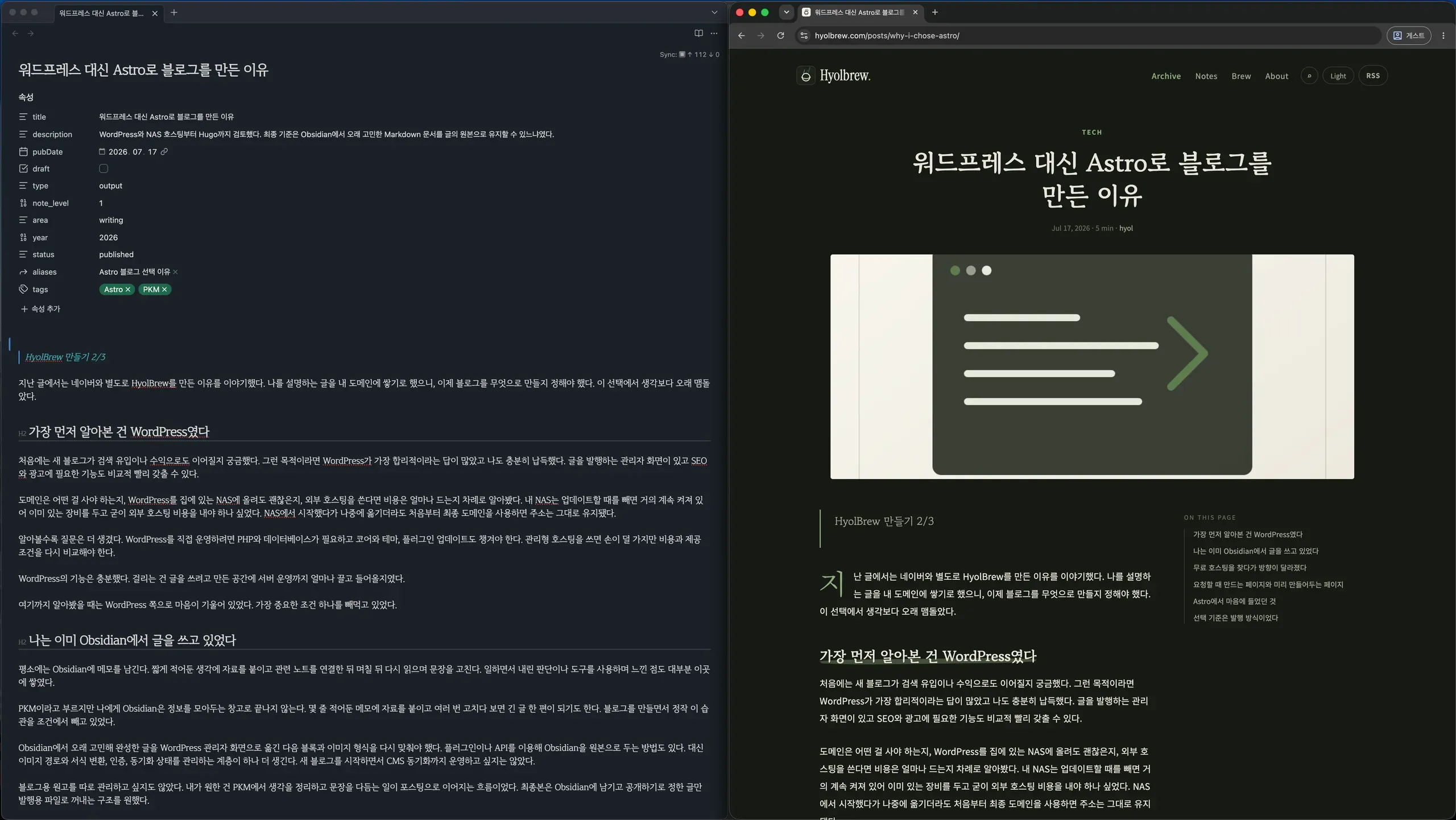Click the 속성 properties heading
The width and height of the screenshot is (1456, 820).
(x=26, y=97)
